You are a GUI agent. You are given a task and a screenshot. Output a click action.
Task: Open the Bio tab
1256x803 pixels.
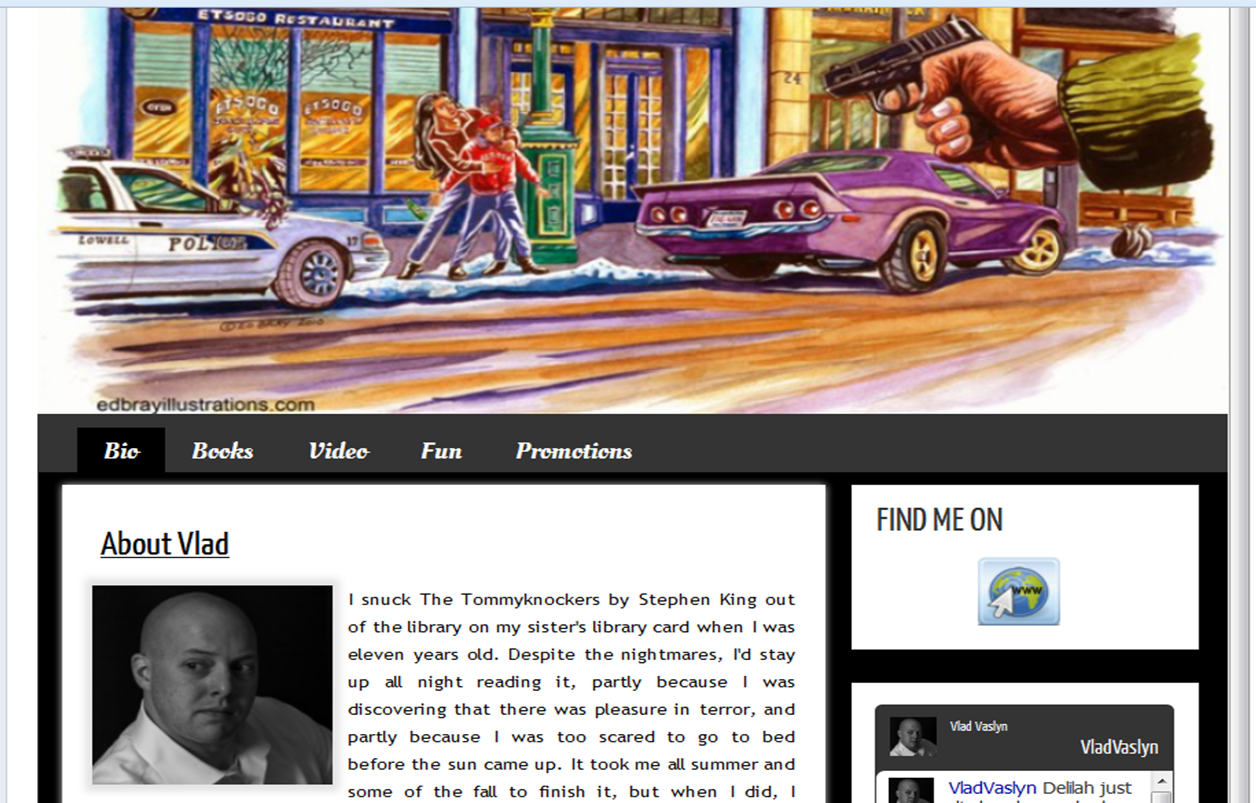121,450
